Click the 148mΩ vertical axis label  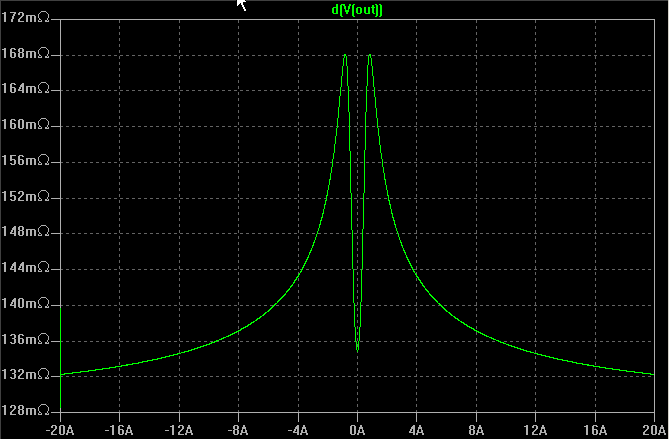(26, 232)
